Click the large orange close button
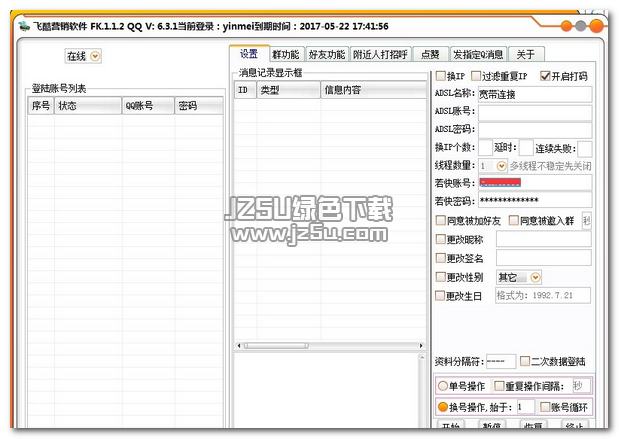The image size is (619, 439). click(x=596, y=26)
